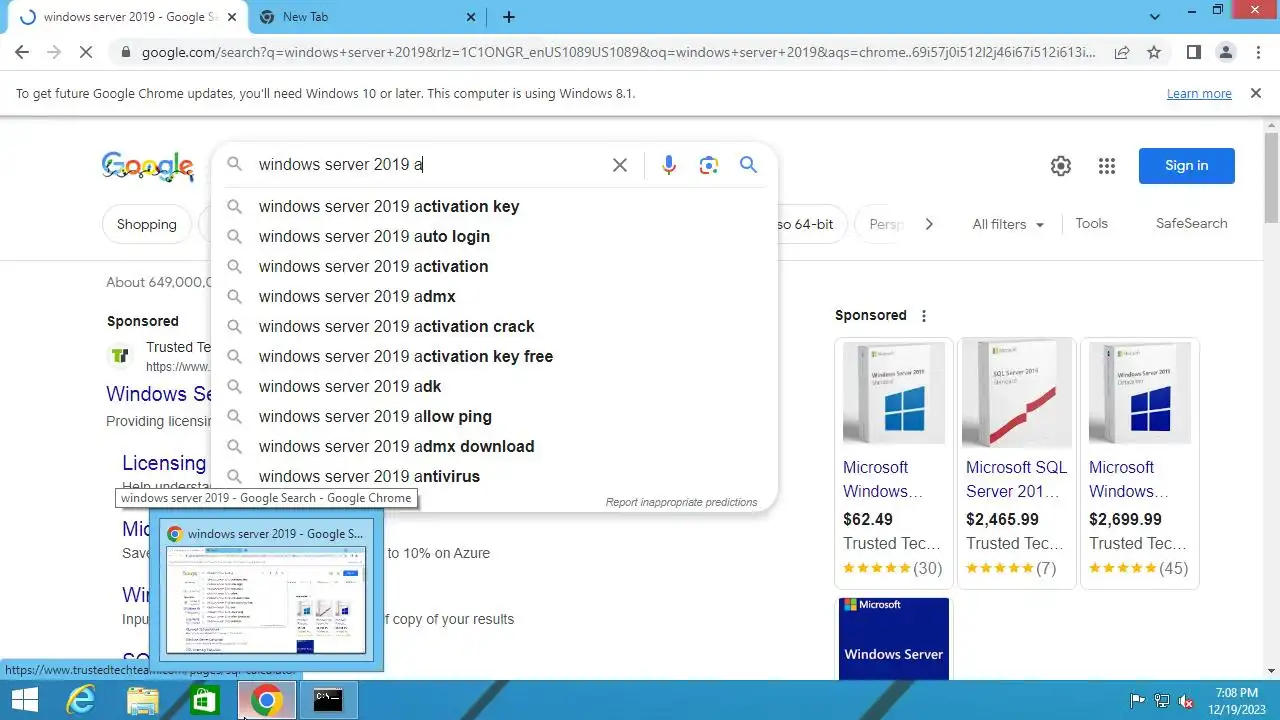This screenshot has height=720, width=1280.
Task: Open the Windows Start button
Action: pos(25,700)
